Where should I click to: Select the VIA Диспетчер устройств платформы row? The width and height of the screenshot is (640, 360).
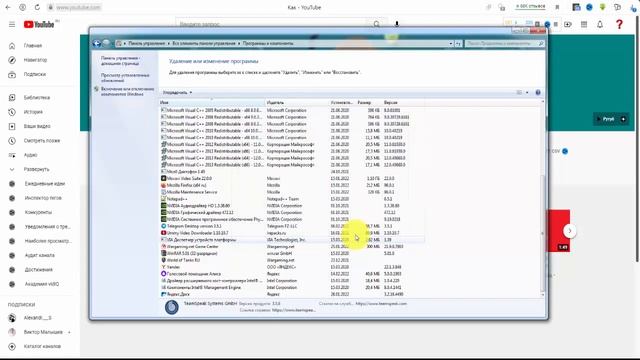coord(292,240)
